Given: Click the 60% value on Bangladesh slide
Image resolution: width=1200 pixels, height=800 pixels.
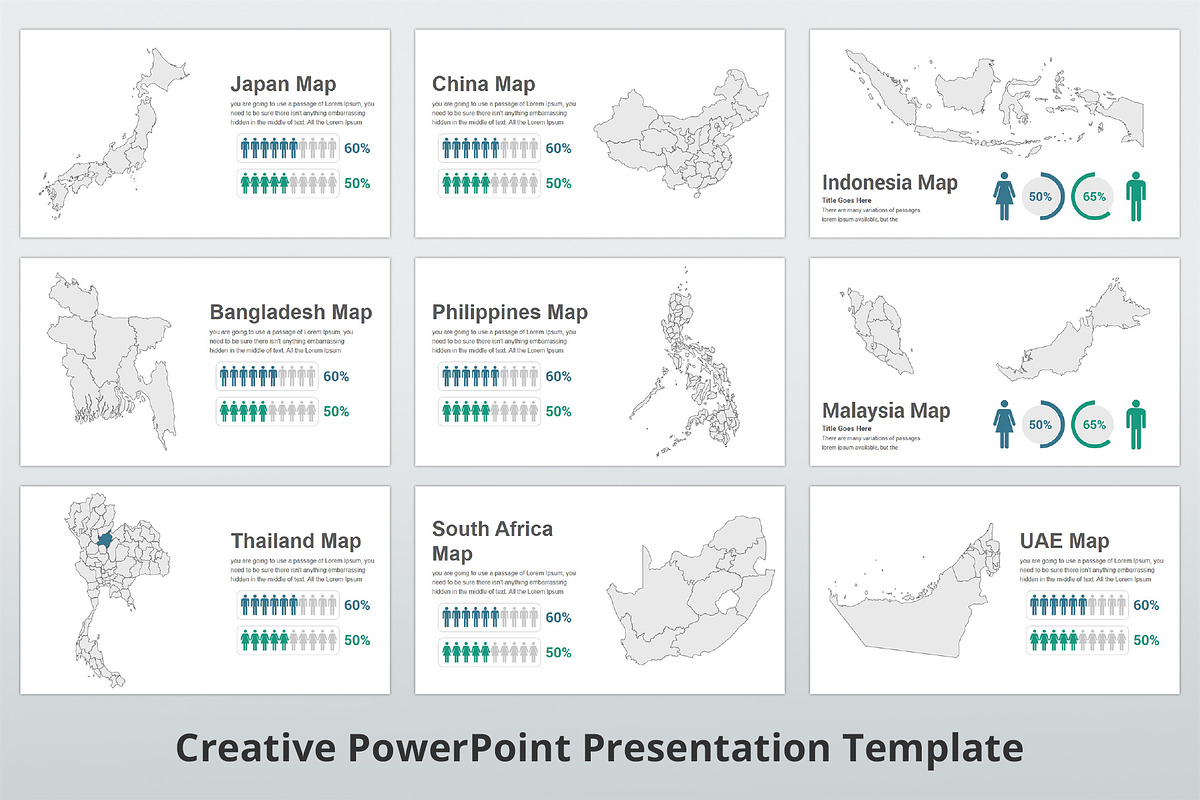Looking at the screenshot, I should tap(336, 377).
